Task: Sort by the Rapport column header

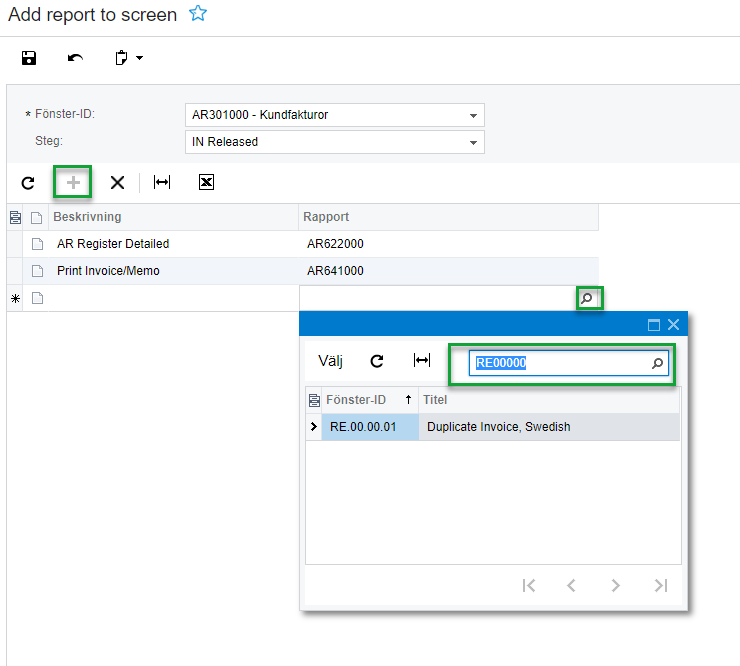Action: point(448,217)
